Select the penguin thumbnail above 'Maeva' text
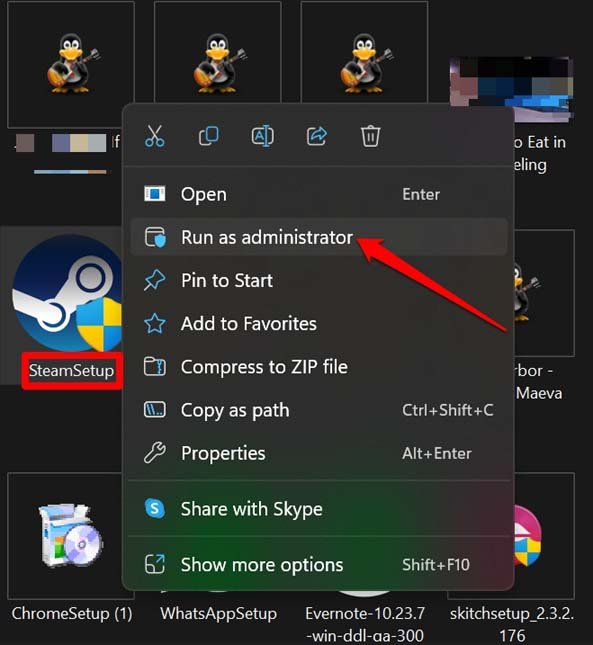 point(544,293)
